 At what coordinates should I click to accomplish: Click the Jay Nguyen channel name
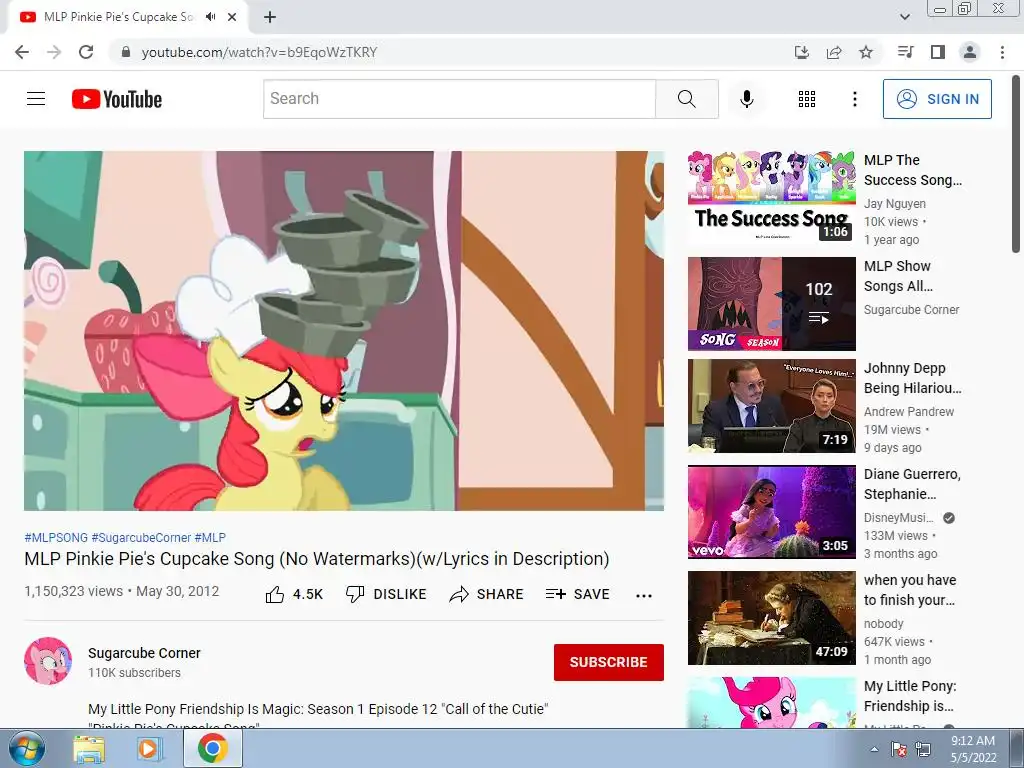tap(895, 204)
